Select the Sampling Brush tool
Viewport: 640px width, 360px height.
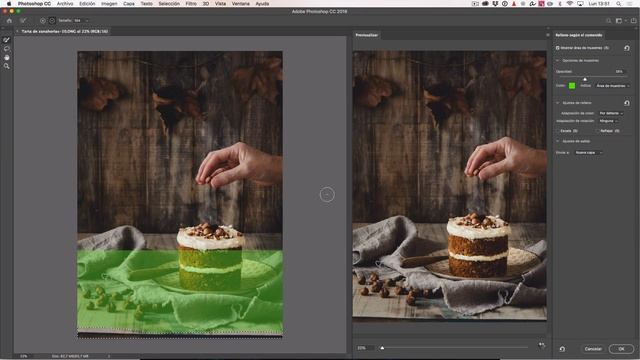(7, 40)
